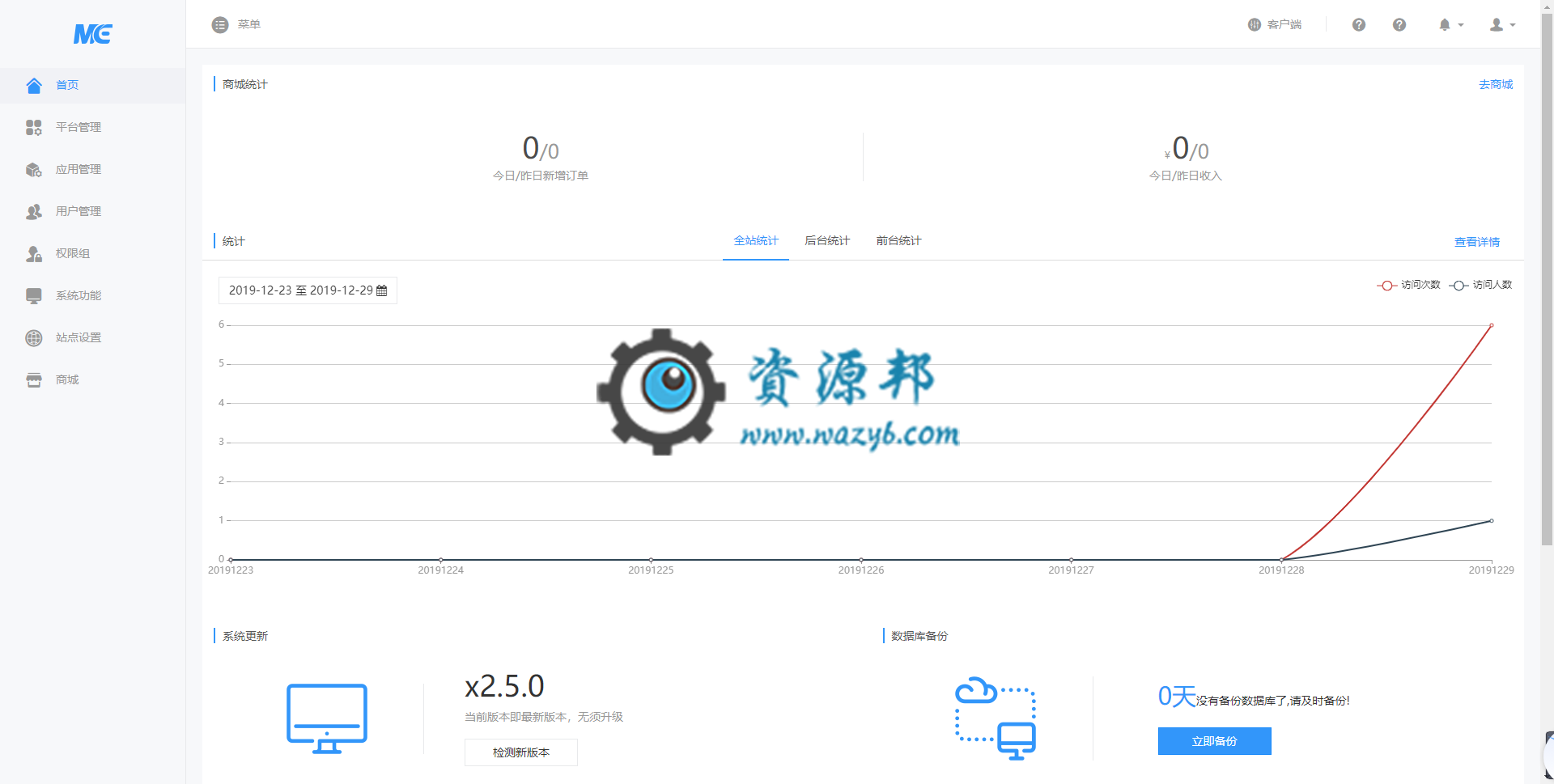This screenshot has height=784, width=1554.
Task: Click the cloud backup icon under 数据库备份
Action: coord(996,718)
